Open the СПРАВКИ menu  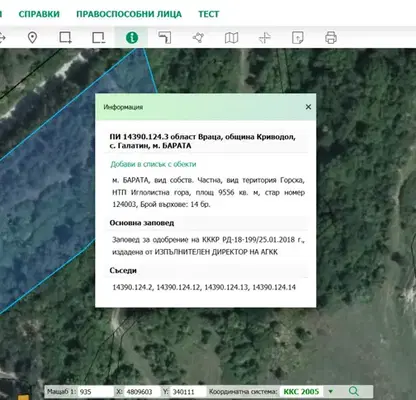(39, 14)
